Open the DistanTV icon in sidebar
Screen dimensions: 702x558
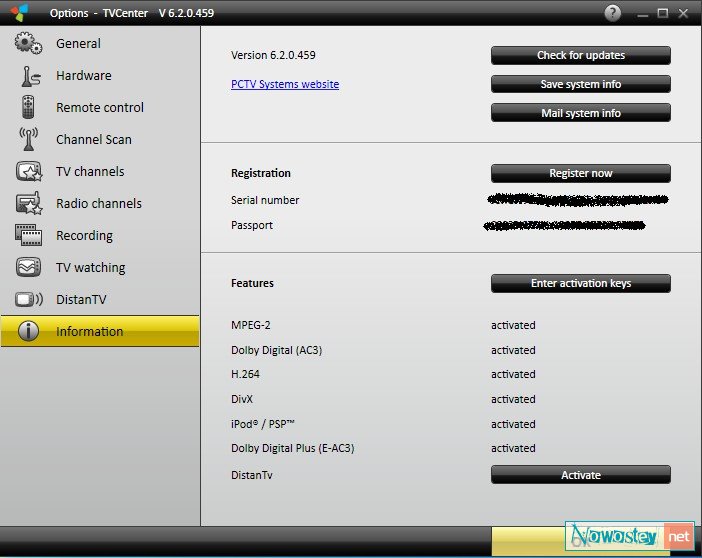(x=29, y=300)
